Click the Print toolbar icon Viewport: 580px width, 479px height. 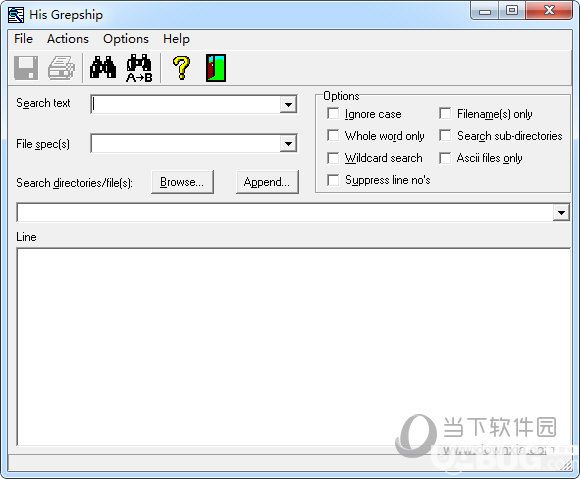point(61,68)
